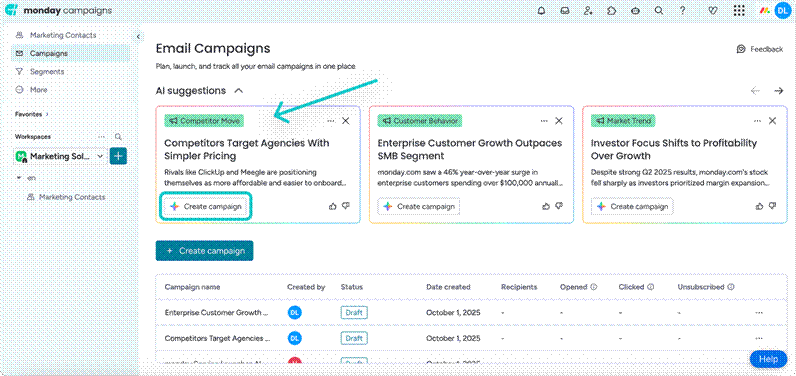Click the teal Create campaign button
The image size is (796, 376).
pos(204,251)
